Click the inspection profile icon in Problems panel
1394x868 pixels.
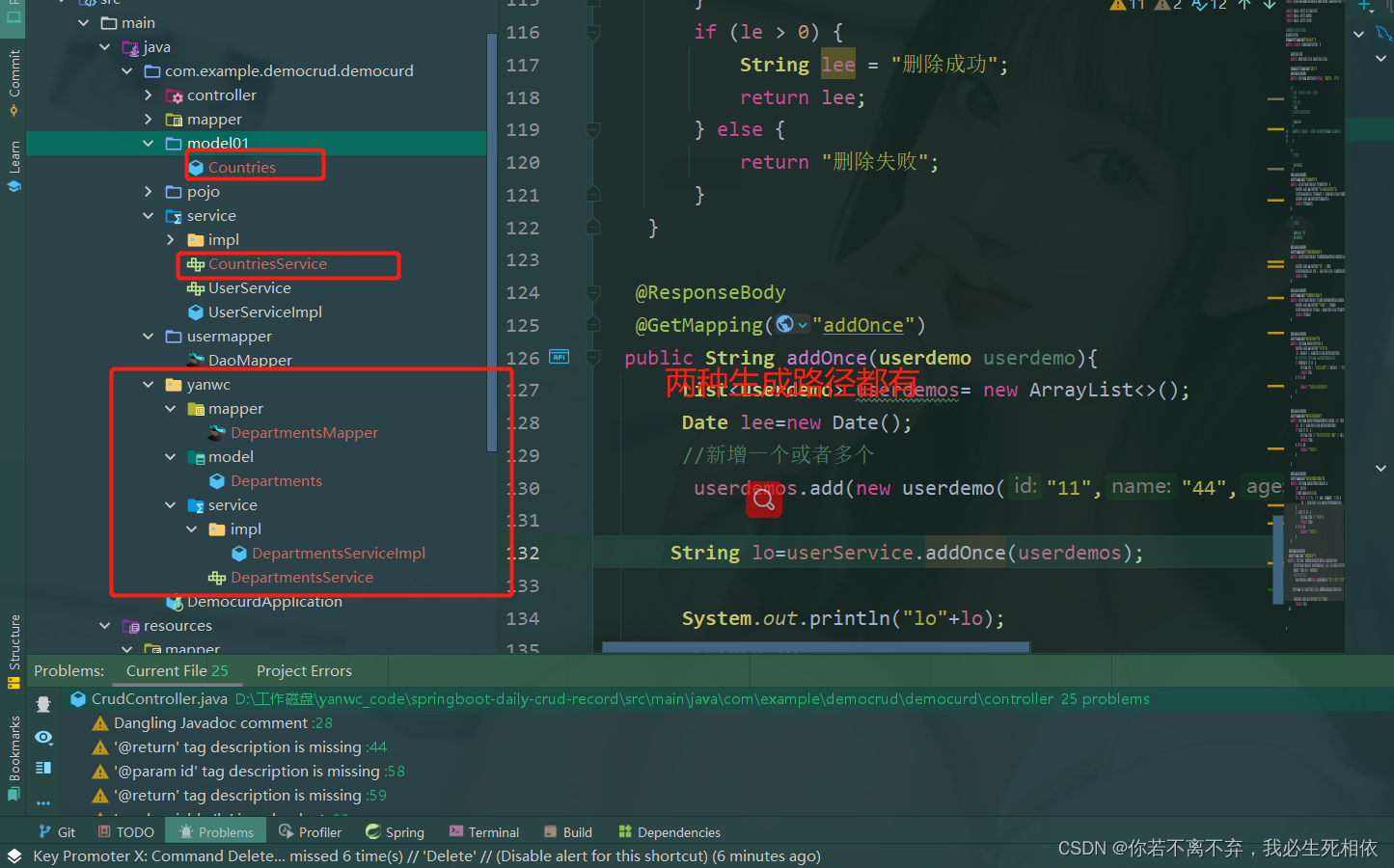(43, 705)
